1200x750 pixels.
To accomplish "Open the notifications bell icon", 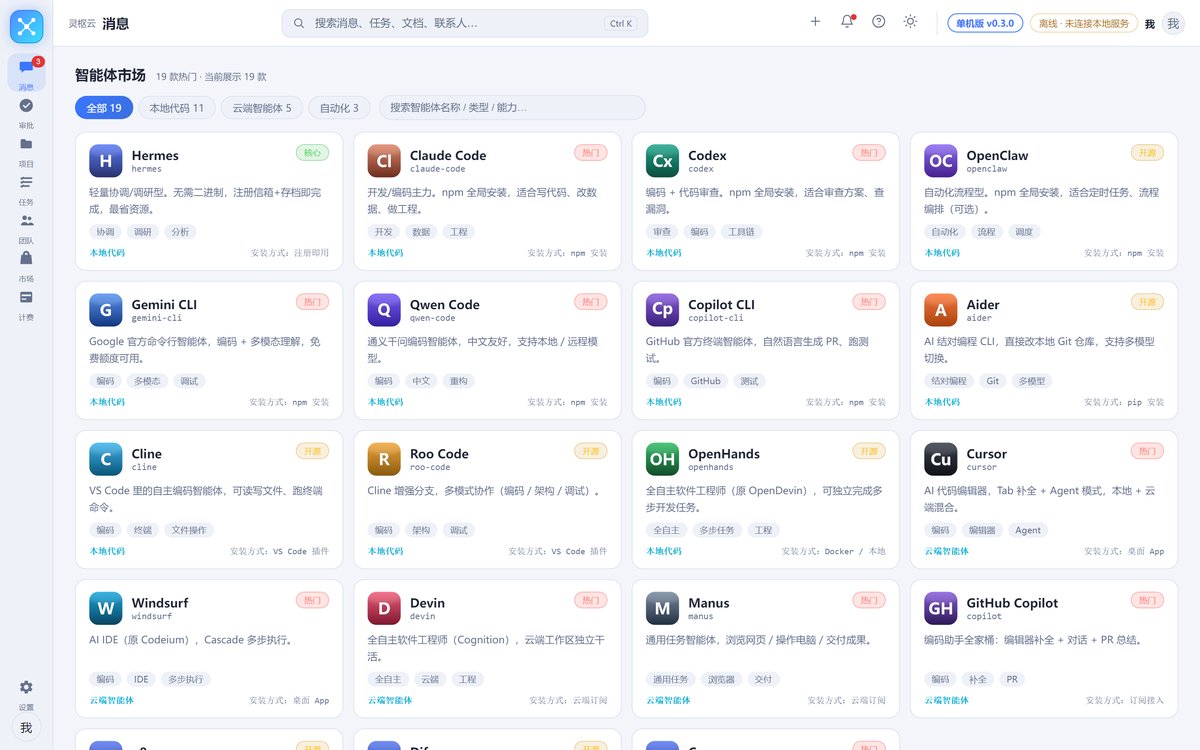I will pyautogui.click(x=847, y=21).
